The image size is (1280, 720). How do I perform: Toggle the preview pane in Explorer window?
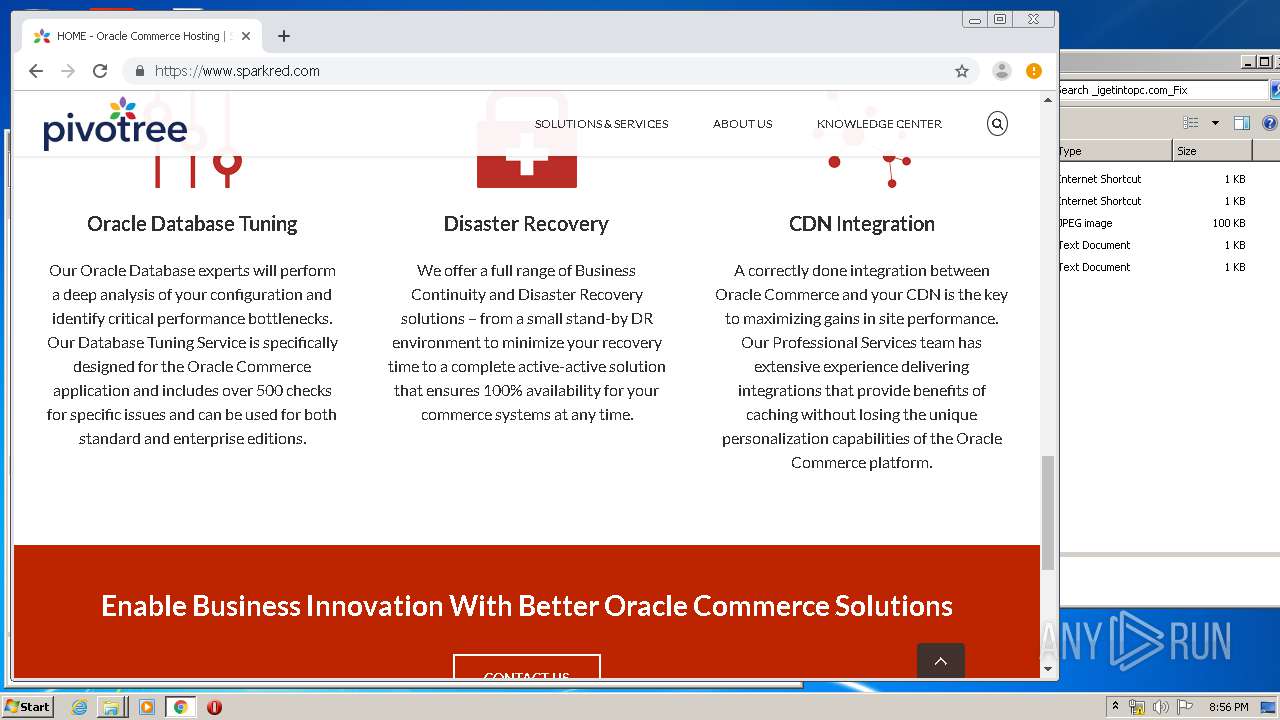tap(1242, 123)
